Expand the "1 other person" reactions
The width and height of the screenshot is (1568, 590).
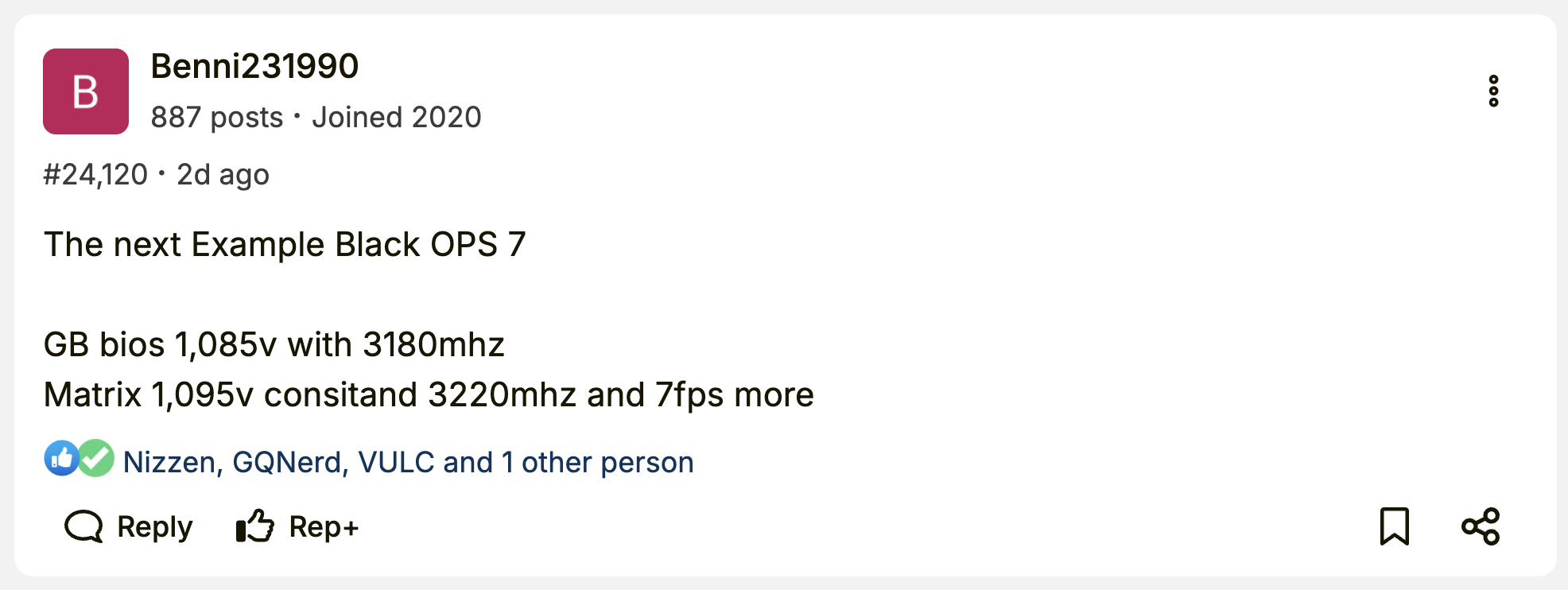coord(598,462)
